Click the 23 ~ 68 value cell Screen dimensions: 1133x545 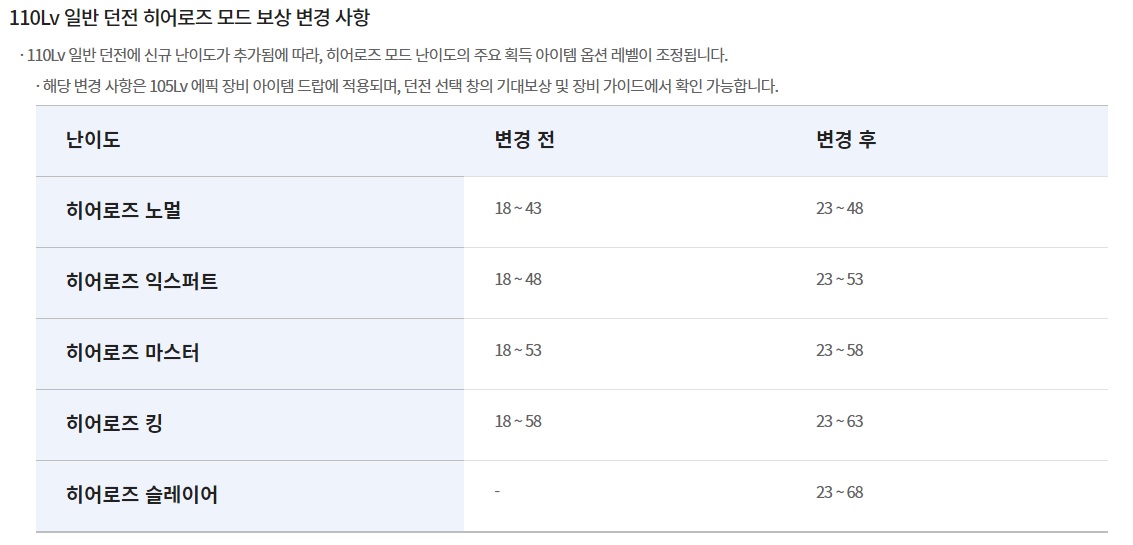(x=840, y=492)
